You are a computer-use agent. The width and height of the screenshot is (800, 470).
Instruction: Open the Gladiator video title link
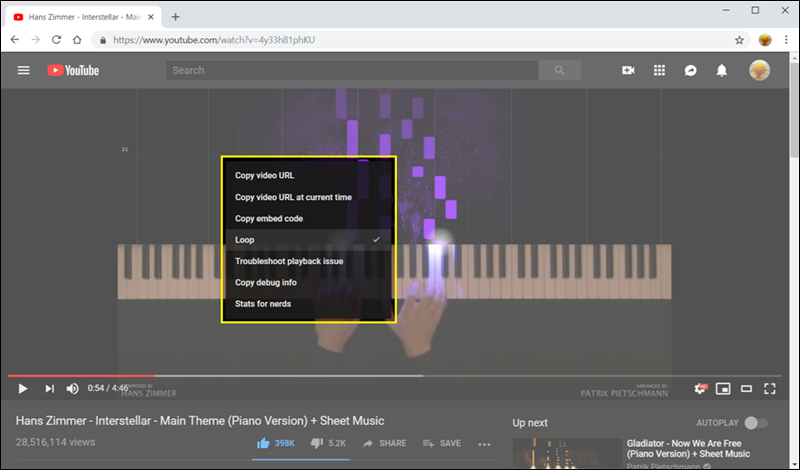(688, 449)
